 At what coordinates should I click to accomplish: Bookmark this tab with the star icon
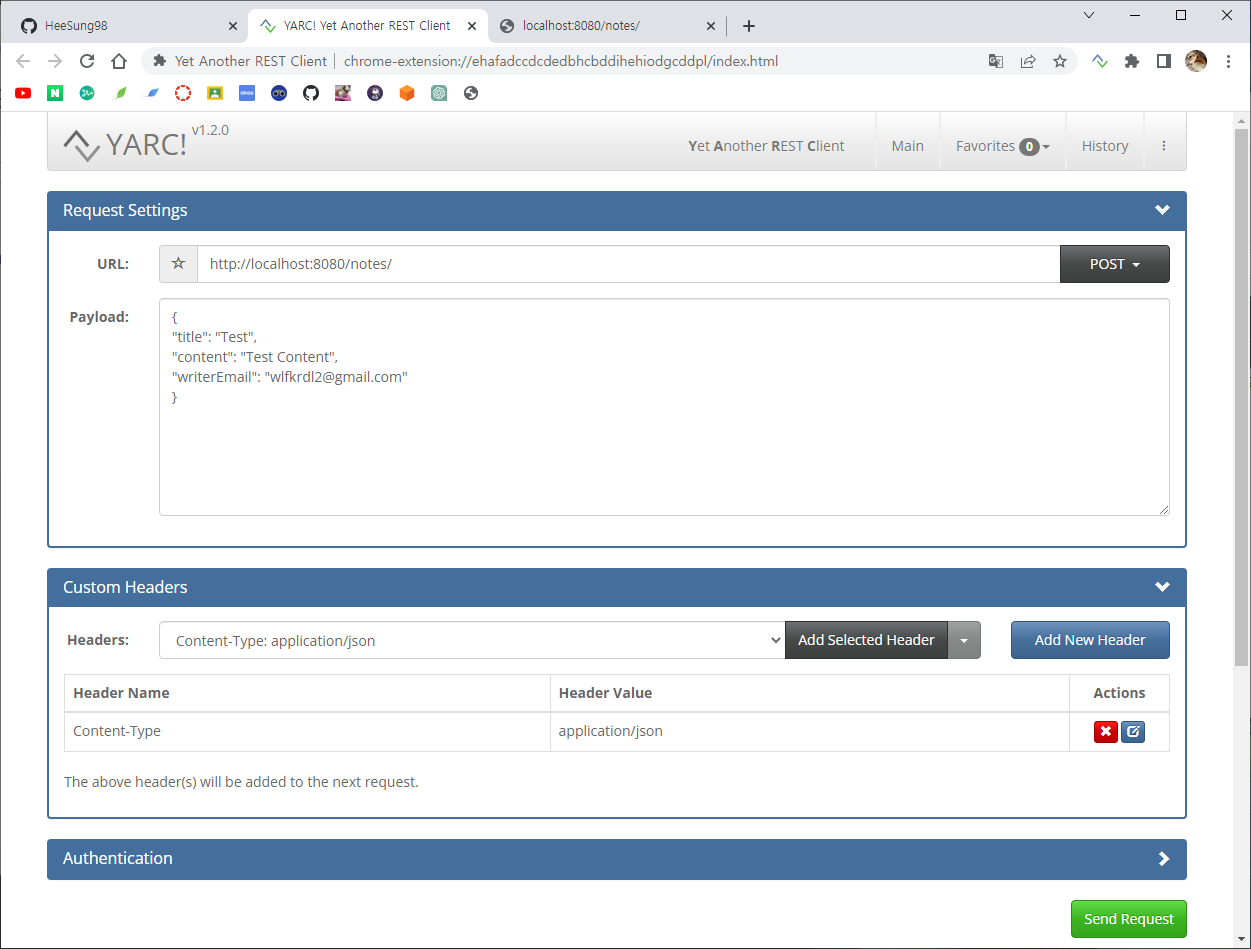[1060, 61]
